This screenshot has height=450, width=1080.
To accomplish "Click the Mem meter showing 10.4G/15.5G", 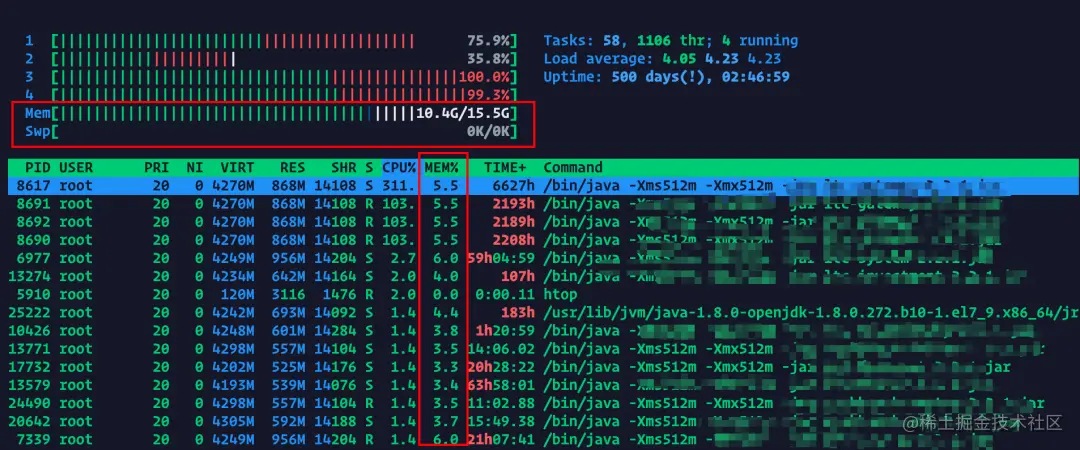I will [271, 113].
